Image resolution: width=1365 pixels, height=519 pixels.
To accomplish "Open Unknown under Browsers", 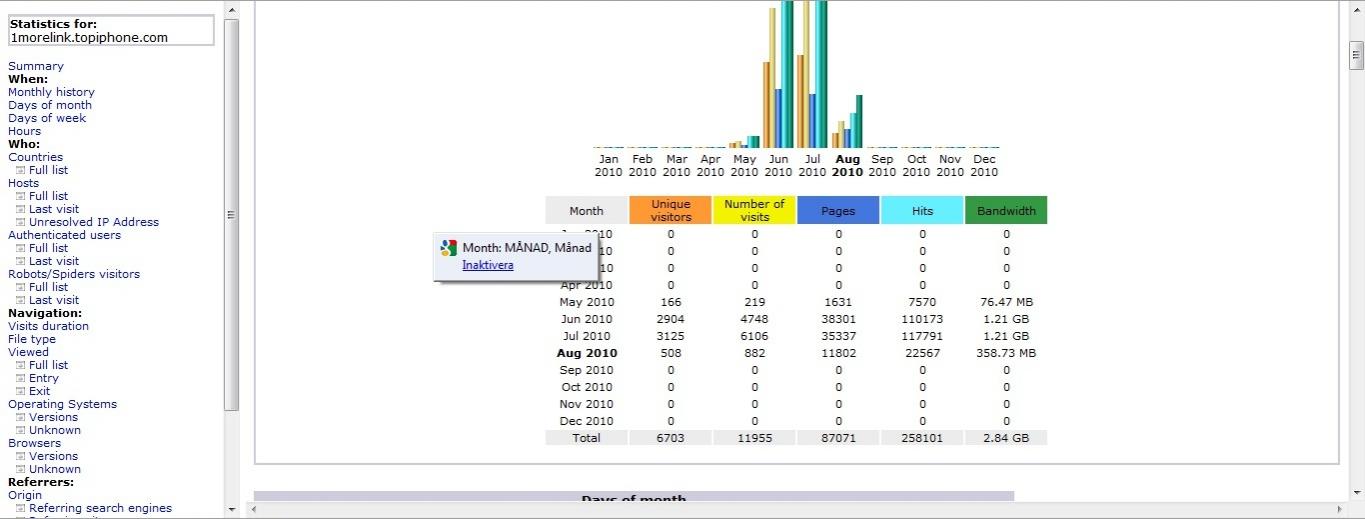I will point(55,469).
